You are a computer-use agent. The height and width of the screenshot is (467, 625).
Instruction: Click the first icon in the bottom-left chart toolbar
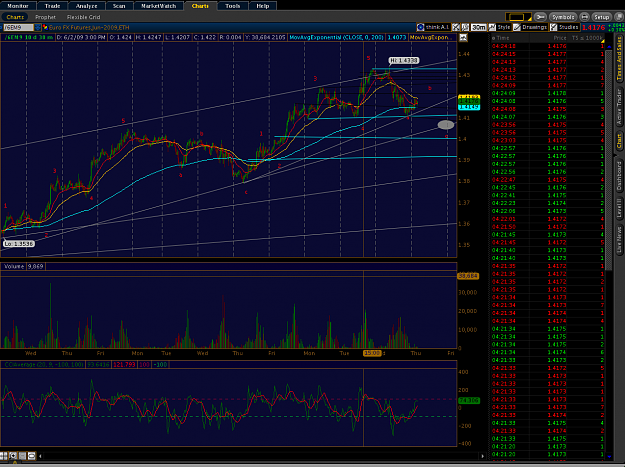4,455
